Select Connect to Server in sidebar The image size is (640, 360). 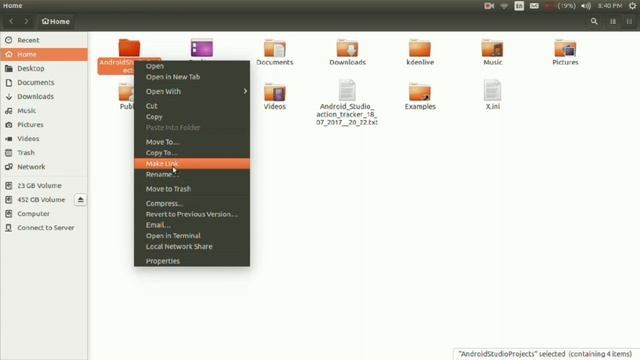44,228
